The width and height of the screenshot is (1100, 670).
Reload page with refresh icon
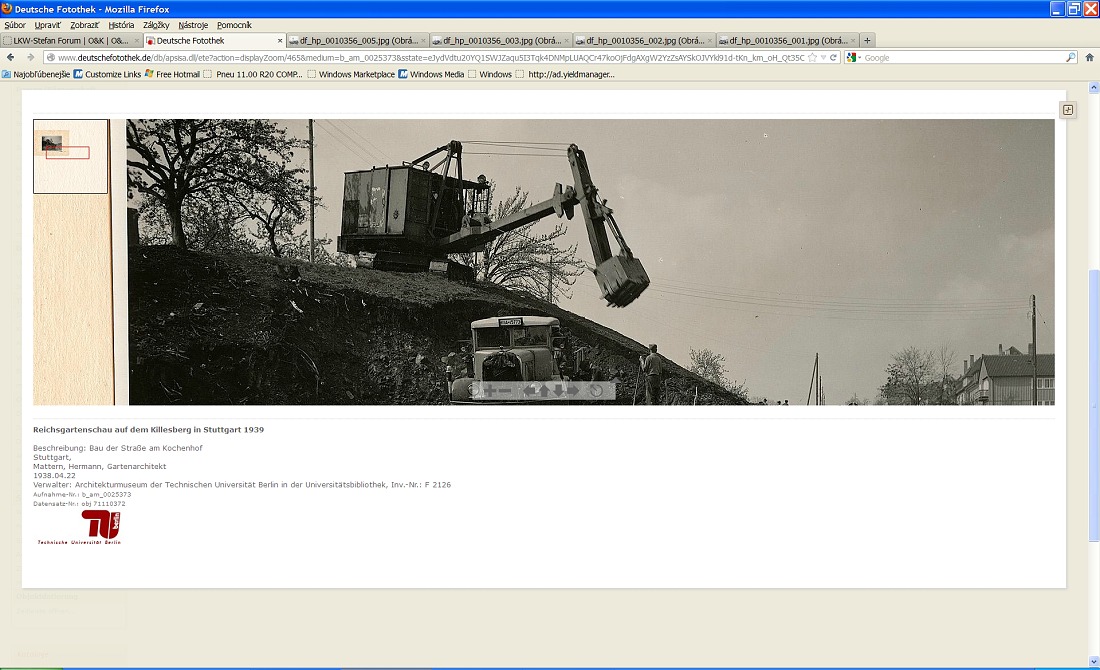pos(834,58)
